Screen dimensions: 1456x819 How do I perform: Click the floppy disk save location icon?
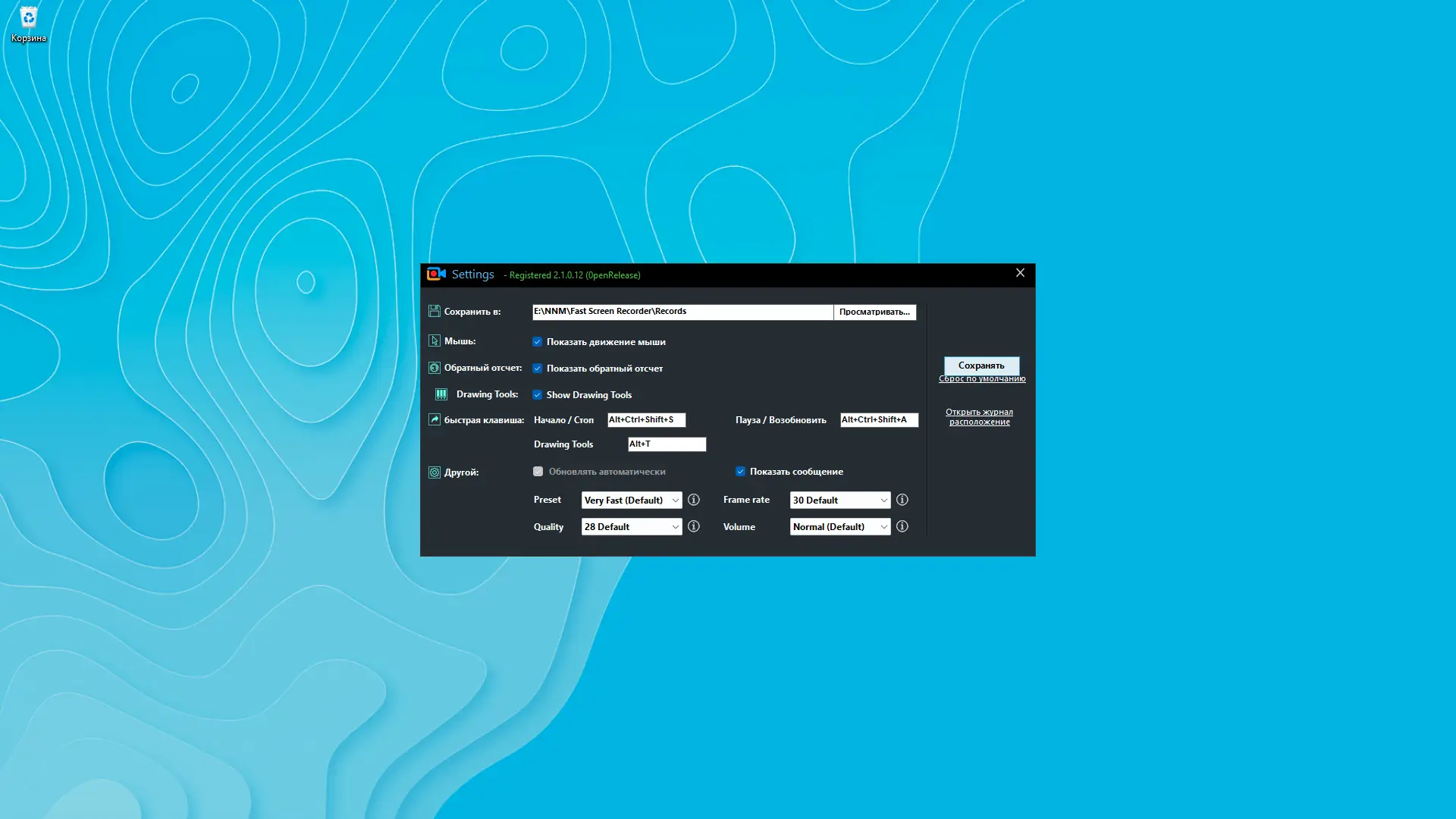tap(435, 311)
